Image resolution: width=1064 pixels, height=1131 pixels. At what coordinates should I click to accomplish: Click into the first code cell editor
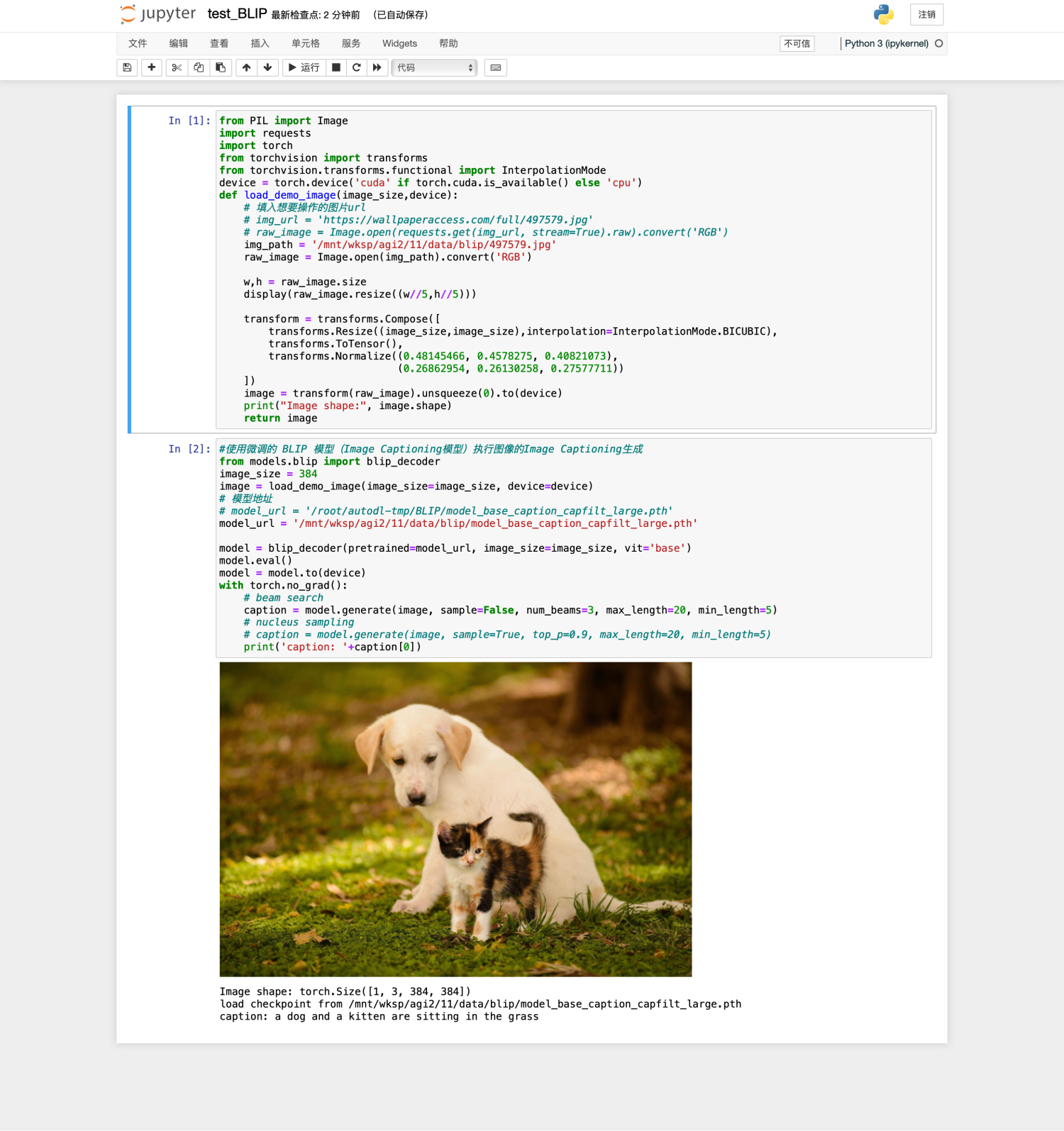(573, 269)
